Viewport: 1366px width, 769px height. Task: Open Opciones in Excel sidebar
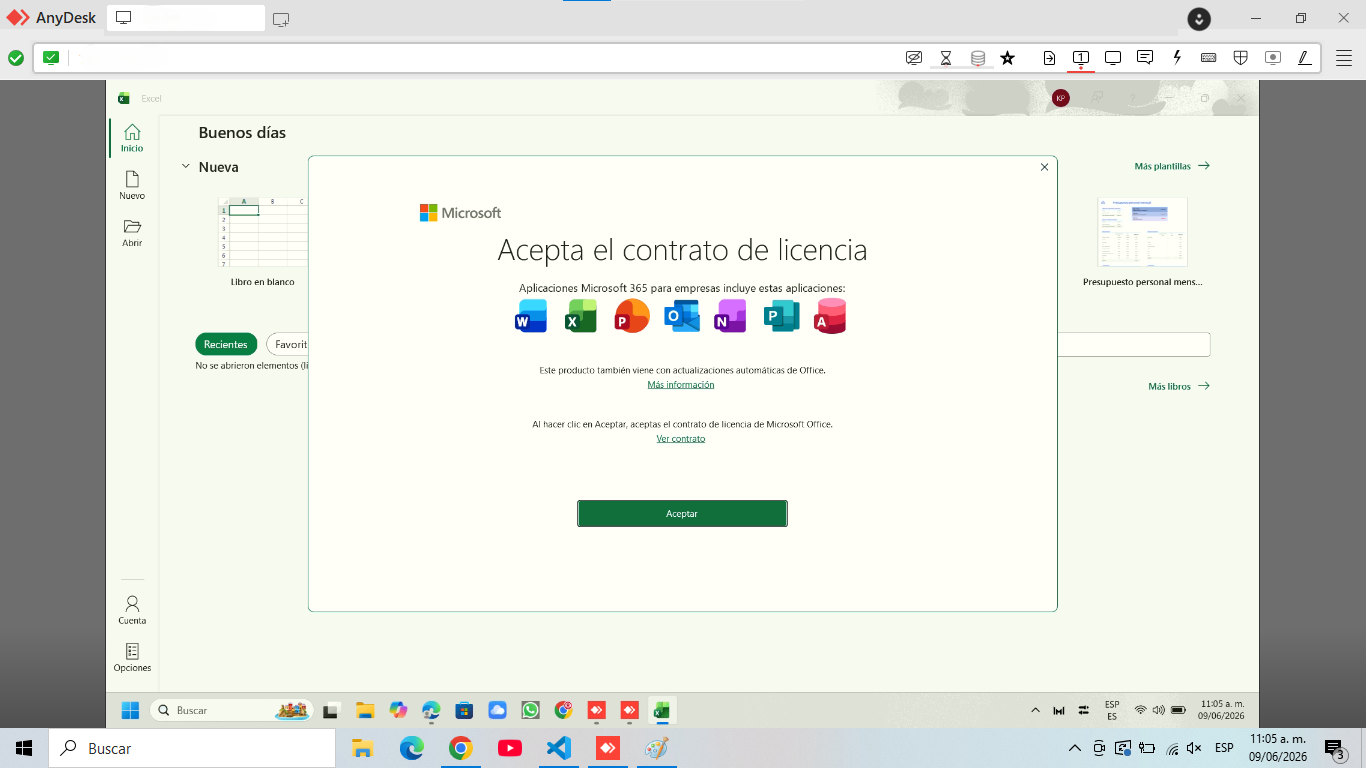(132, 657)
